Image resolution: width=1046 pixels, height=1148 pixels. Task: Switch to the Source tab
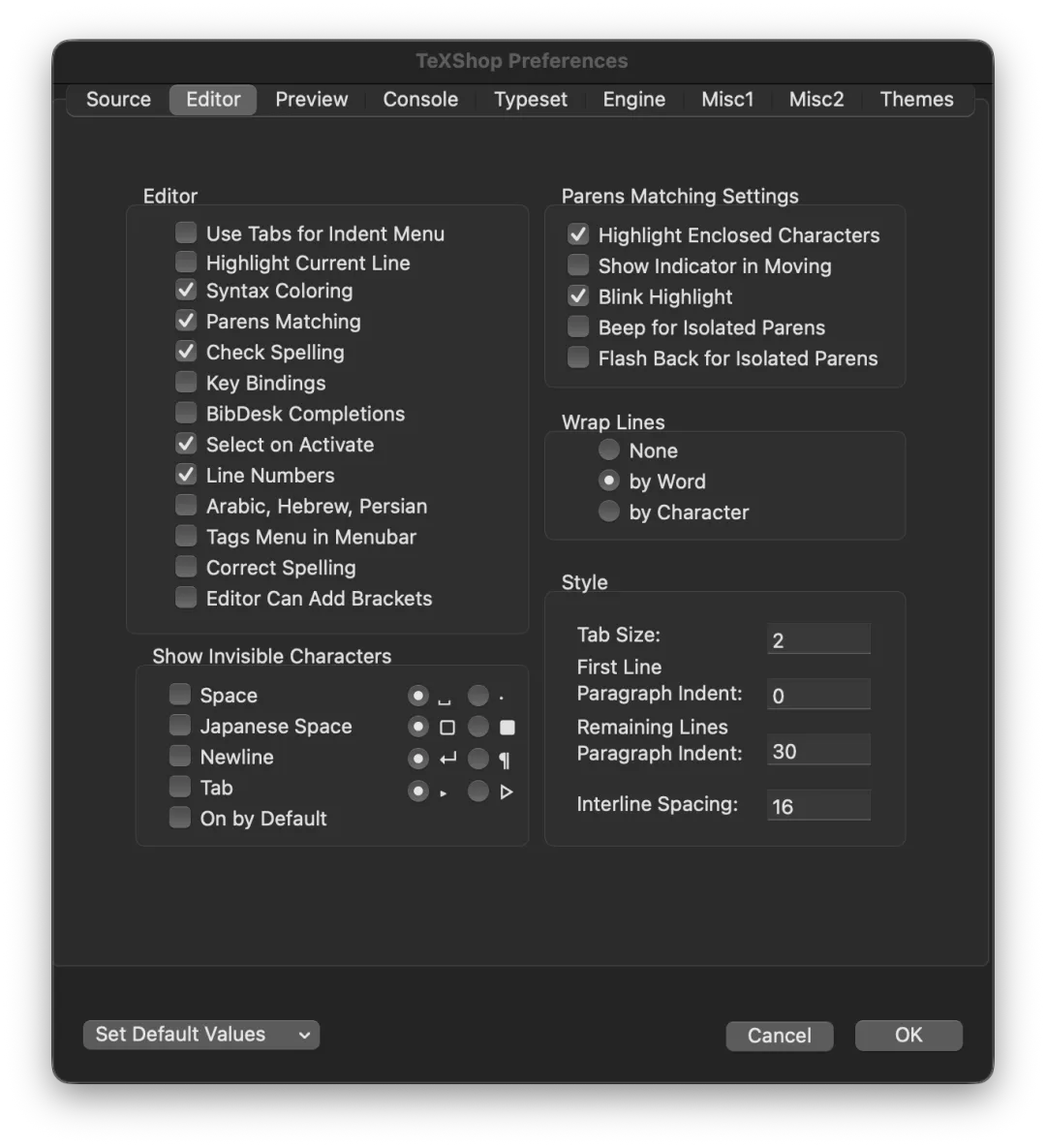tap(118, 100)
